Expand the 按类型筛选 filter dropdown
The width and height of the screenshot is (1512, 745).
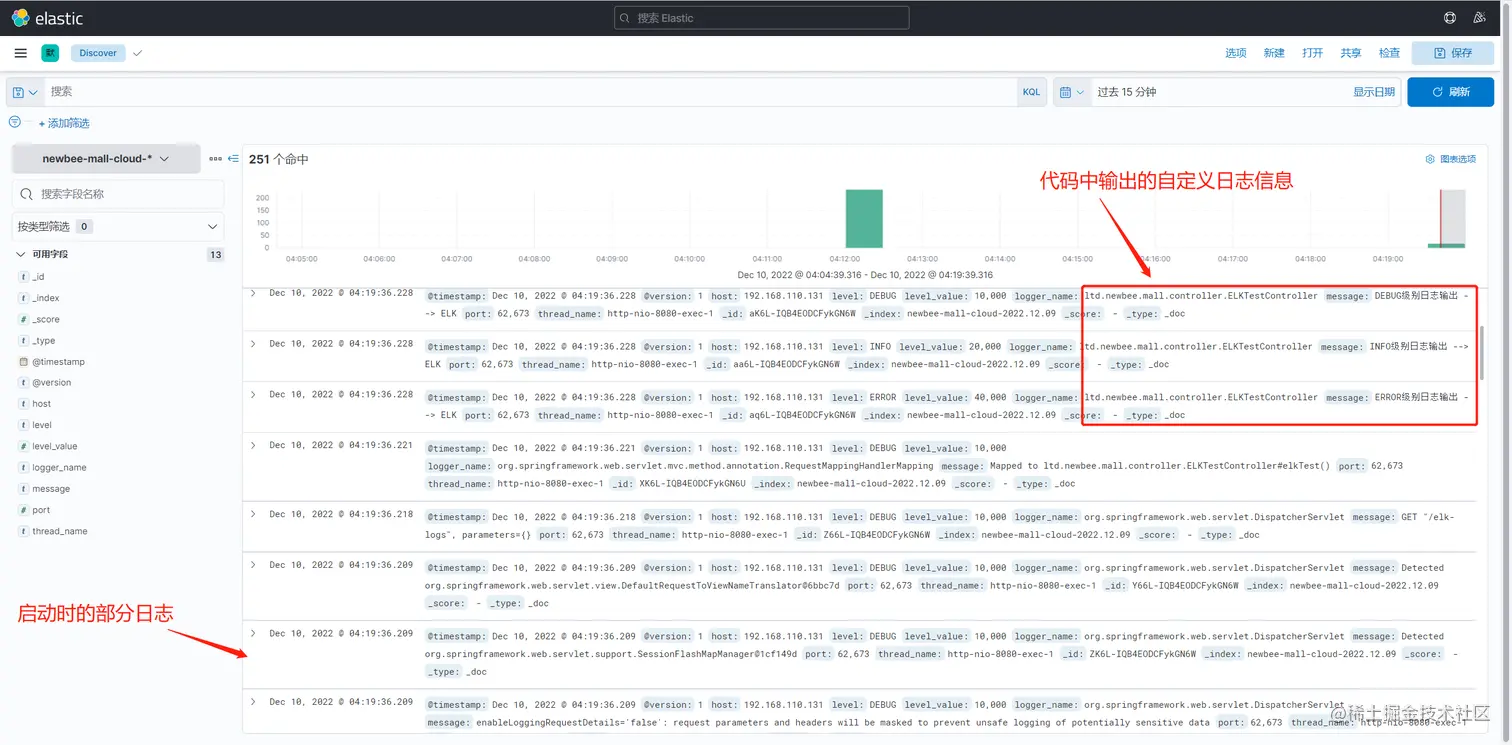118,227
